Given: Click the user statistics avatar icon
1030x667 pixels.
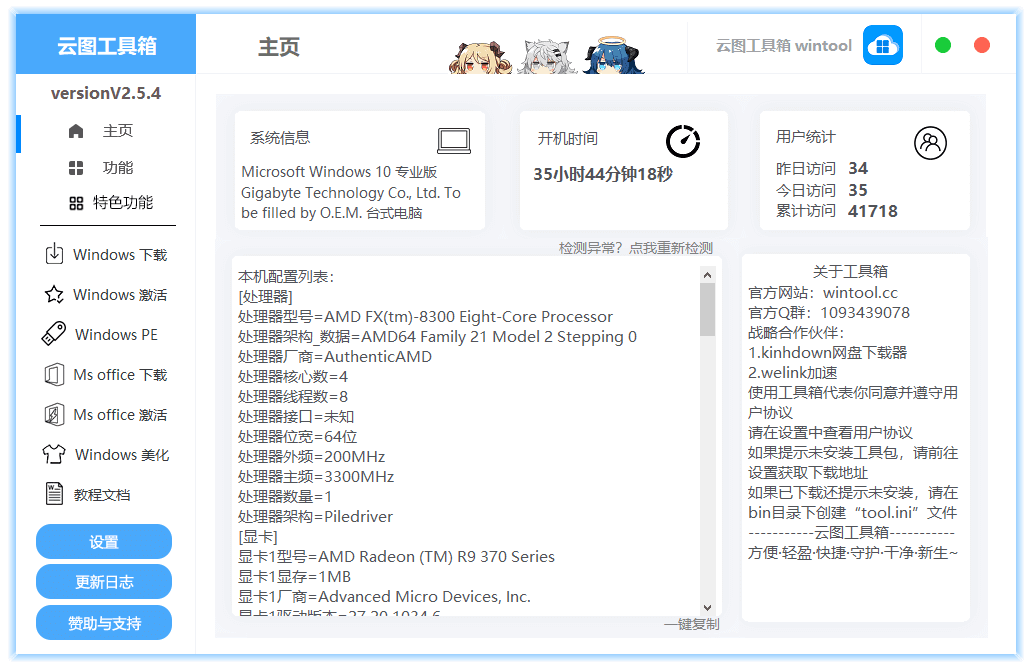Looking at the screenshot, I should [930, 143].
